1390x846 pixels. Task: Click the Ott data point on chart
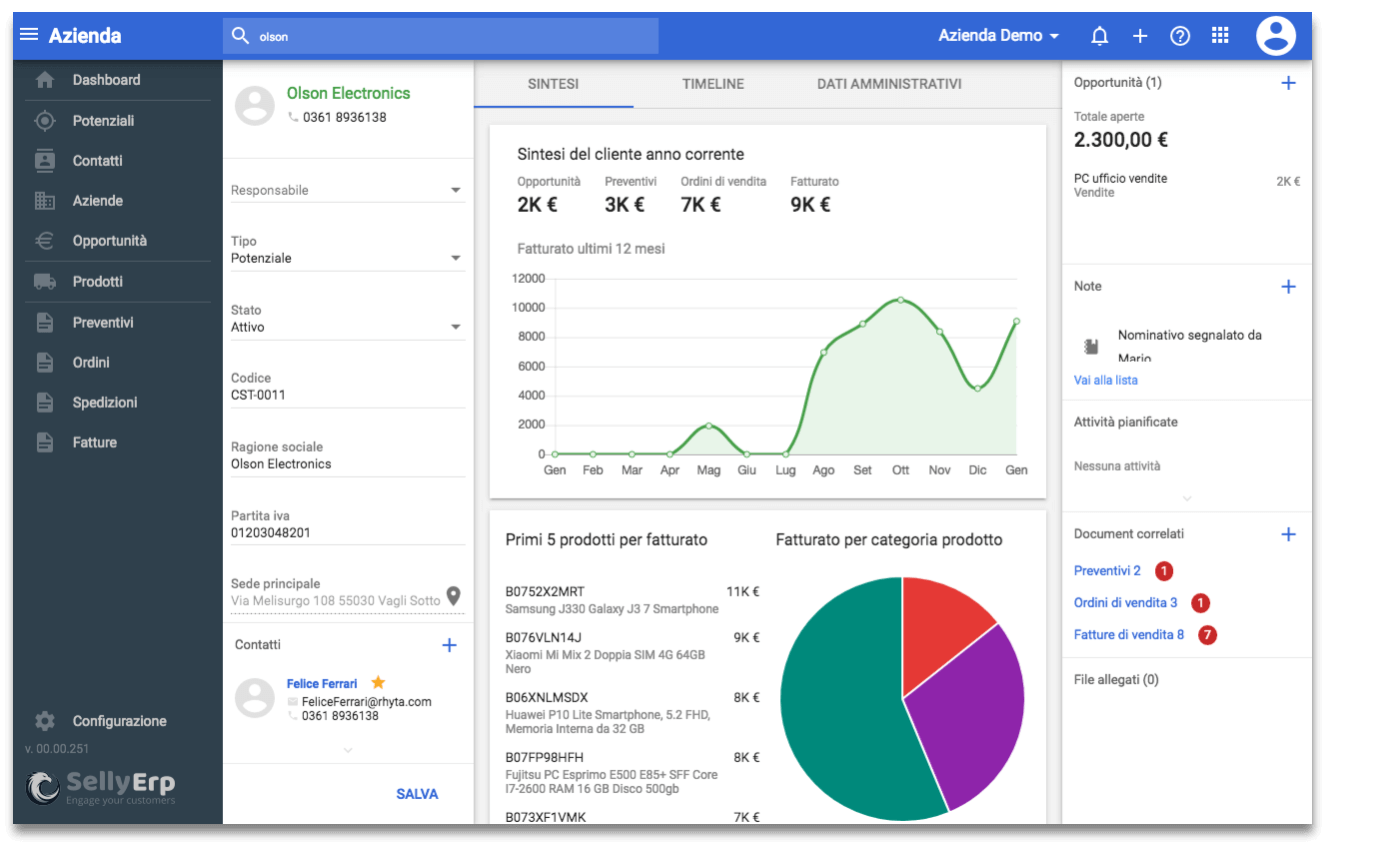click(x=901, y=299)
